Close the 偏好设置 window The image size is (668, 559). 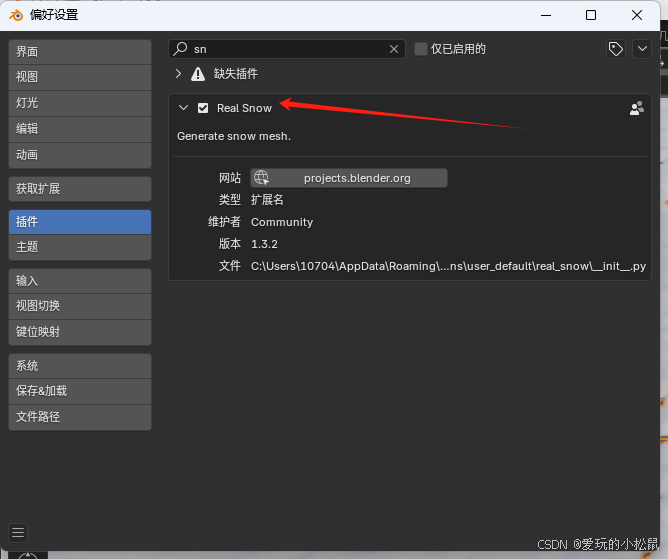637,15
